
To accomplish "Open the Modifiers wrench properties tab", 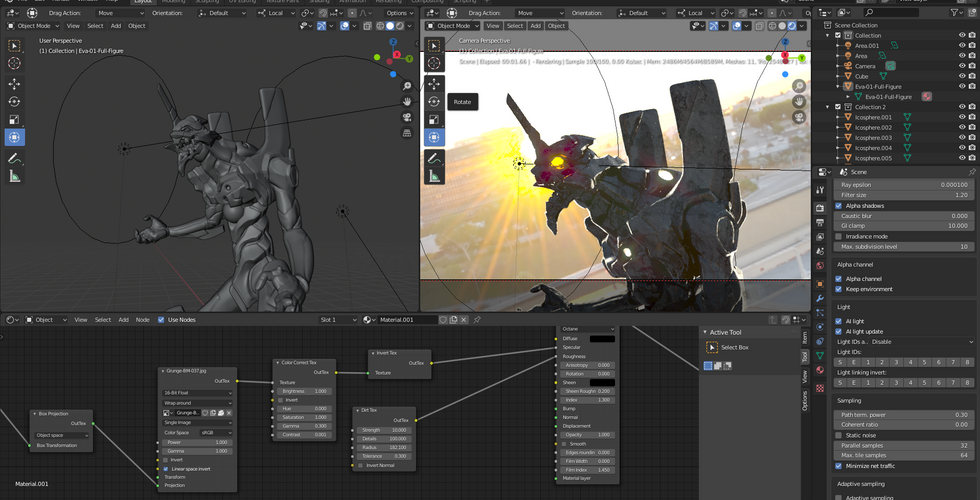I will [x=820, y=298].
